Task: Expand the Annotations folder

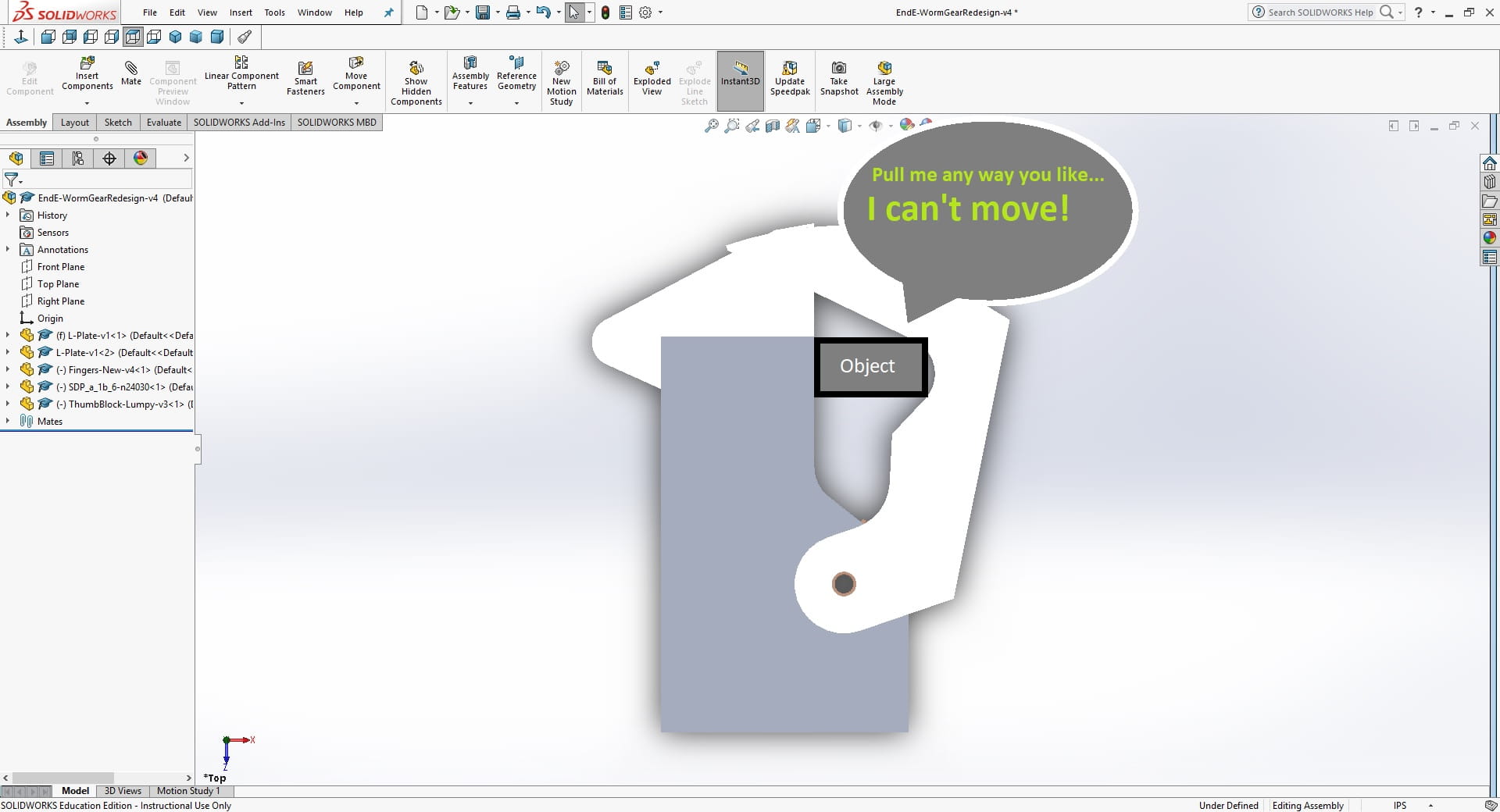Action: pyautogui.click(x=8, y=249)
